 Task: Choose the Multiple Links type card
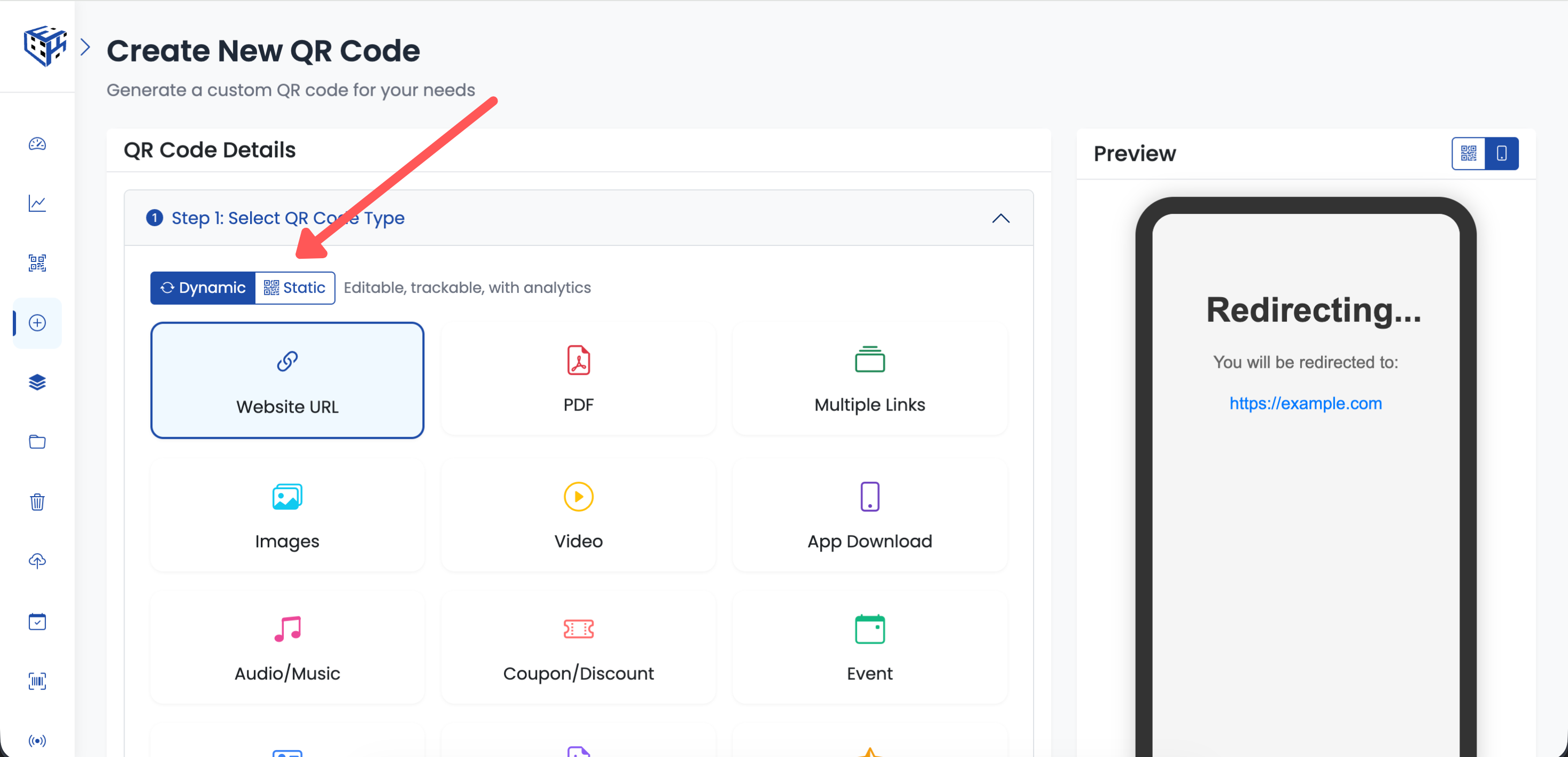point(870,379)
